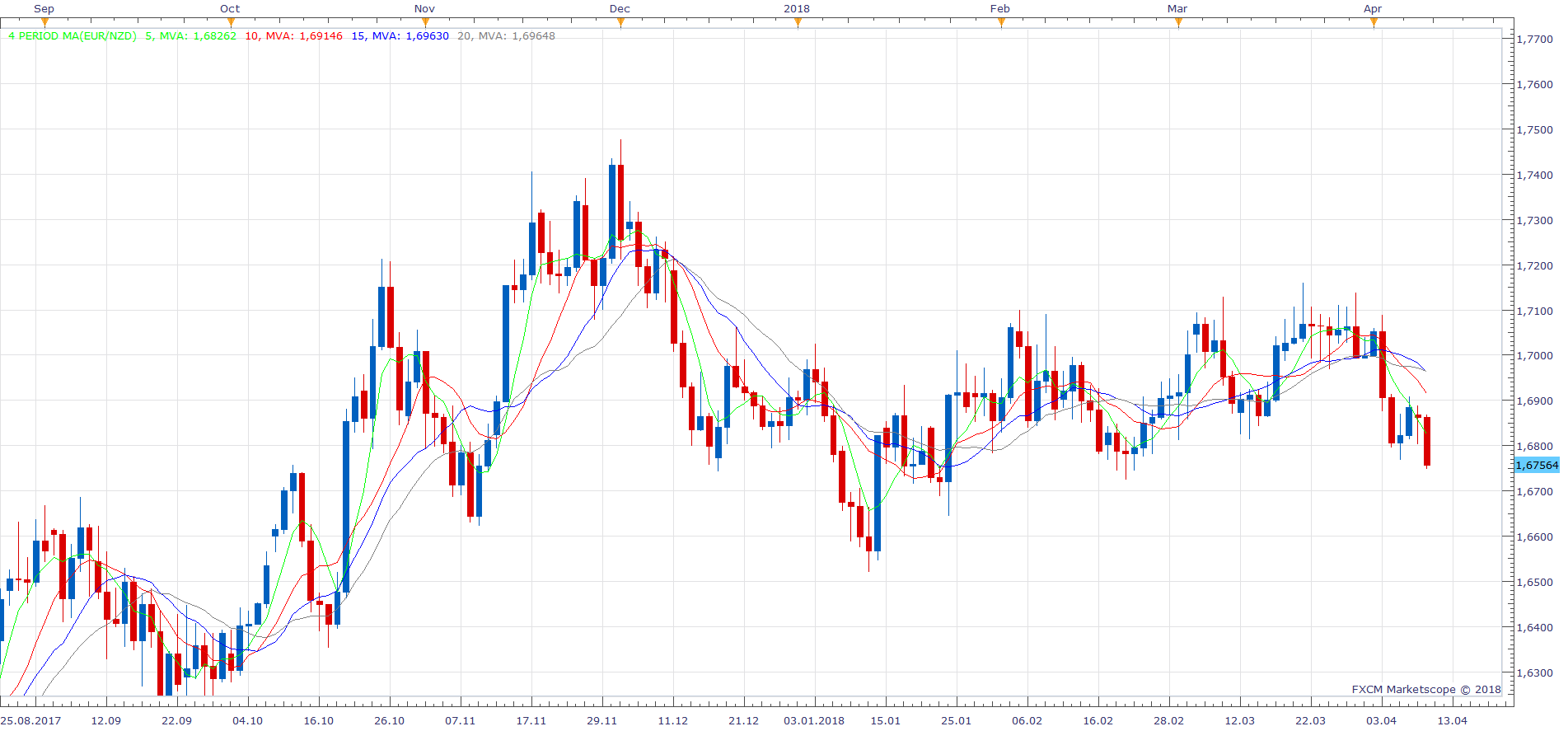Viewport: 1568px width, 731px height.
Task: Click the 1,7700 price axis label
Action: (x=1534, y=39)
